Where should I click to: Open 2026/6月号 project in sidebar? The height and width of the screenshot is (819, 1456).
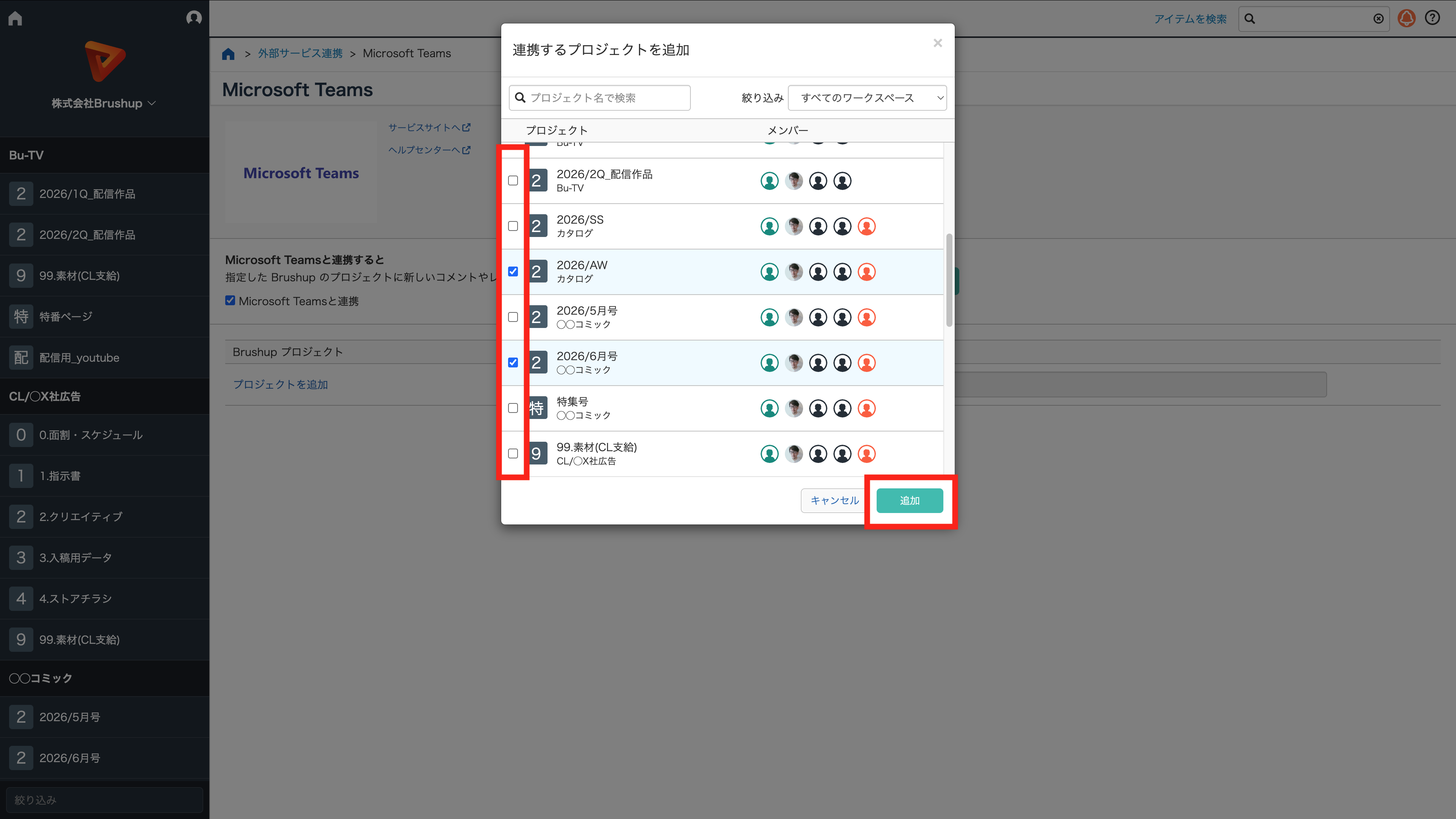point(105,758)
